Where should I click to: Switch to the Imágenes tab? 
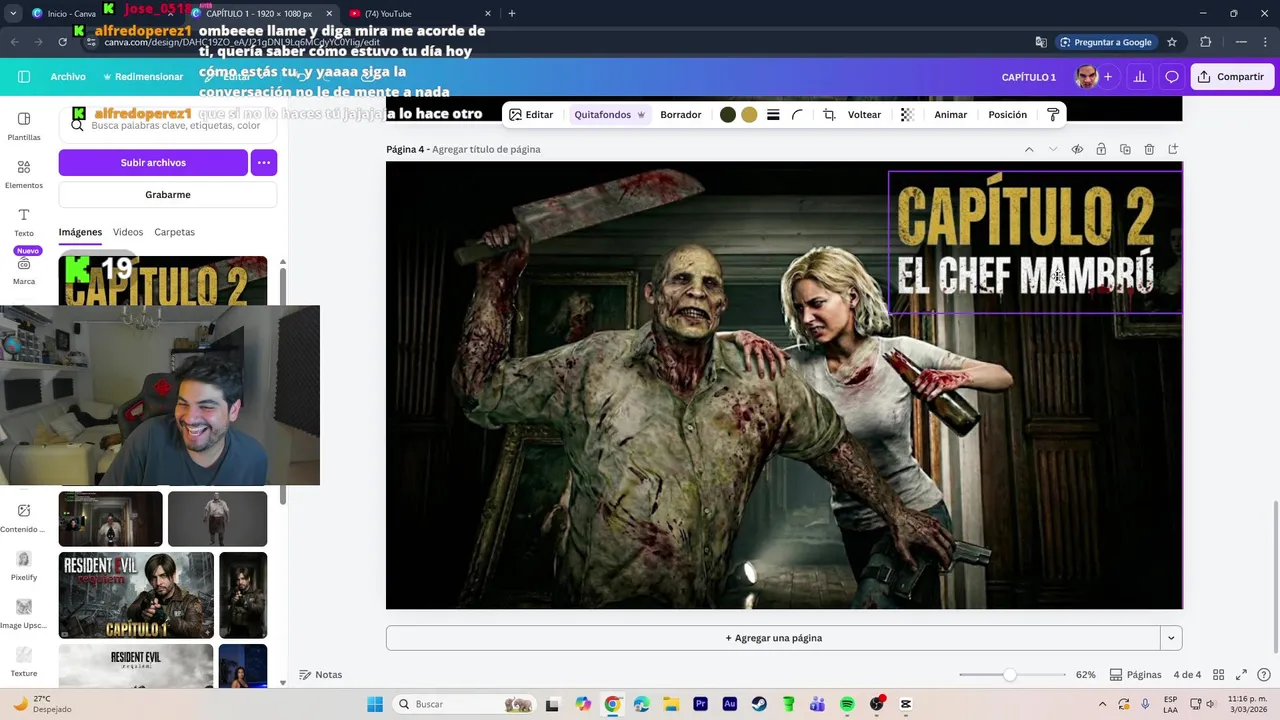click(80, 232)
